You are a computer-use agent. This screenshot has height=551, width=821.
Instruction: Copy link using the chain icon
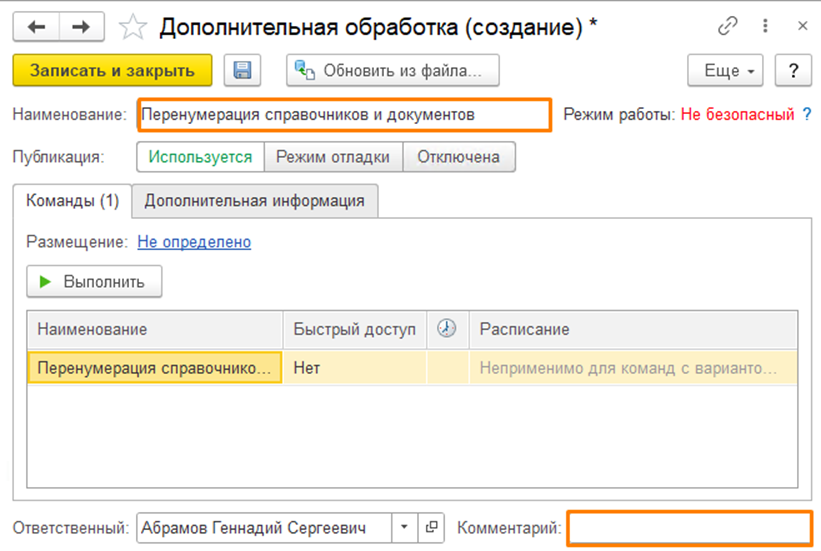tap(731, 27)
